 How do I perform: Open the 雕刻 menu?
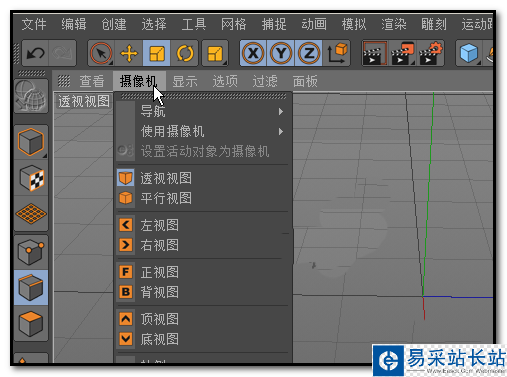(x=434, y=24)
